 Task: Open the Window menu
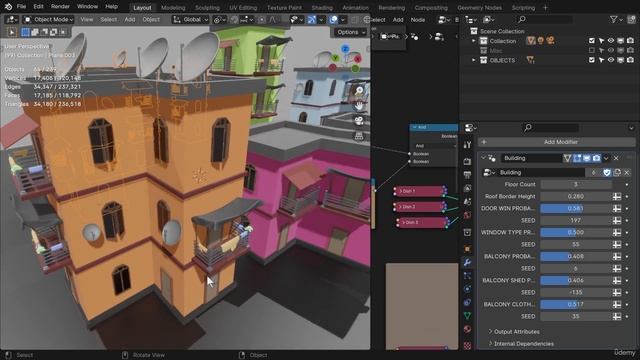[87, 7]
